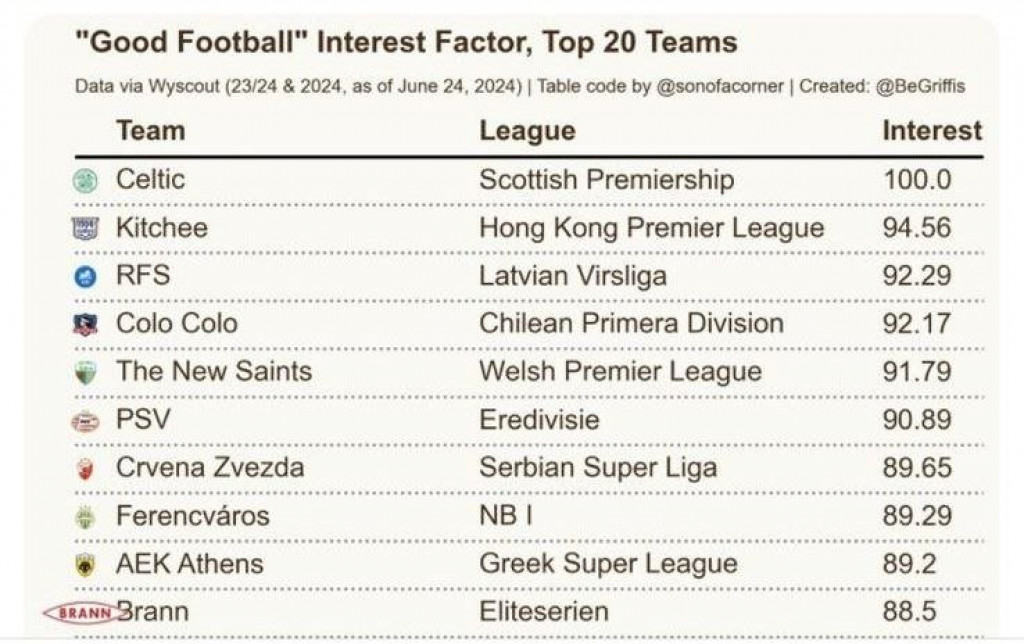Click the Interest column header

[x=932, y=131]
